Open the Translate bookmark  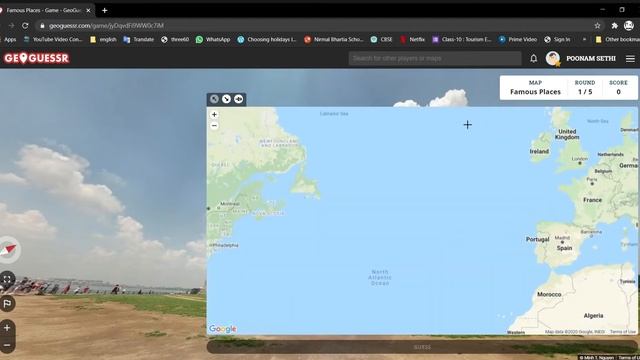point(139,40)
